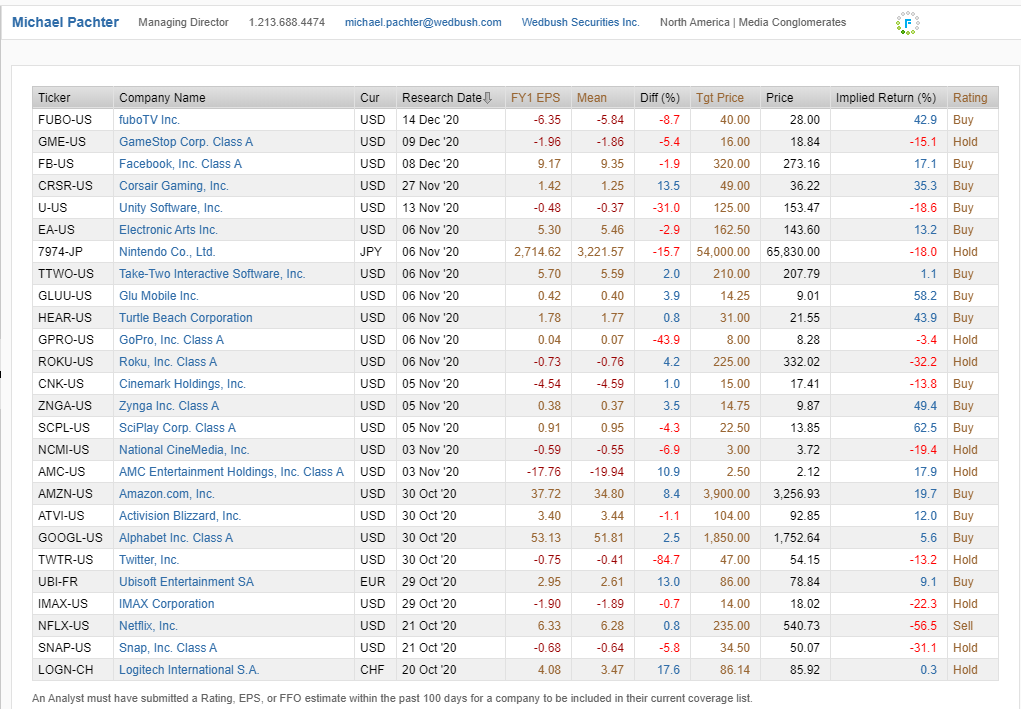Sort table by Rating column header
The width and height of the screenshot is (1021, 709).
pos(969,97)
